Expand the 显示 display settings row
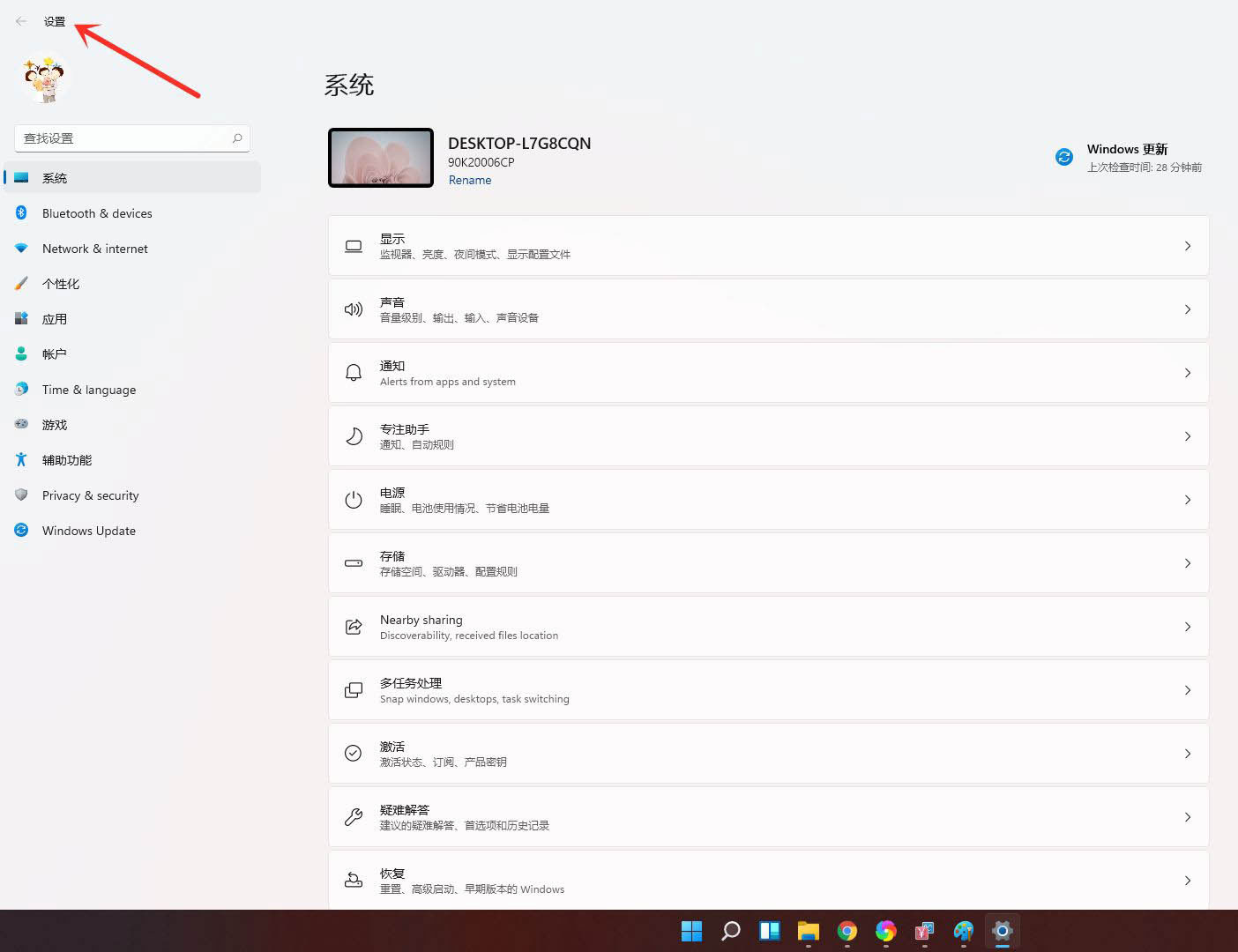This screenshot has height=952, width=1238. (768, 246)
